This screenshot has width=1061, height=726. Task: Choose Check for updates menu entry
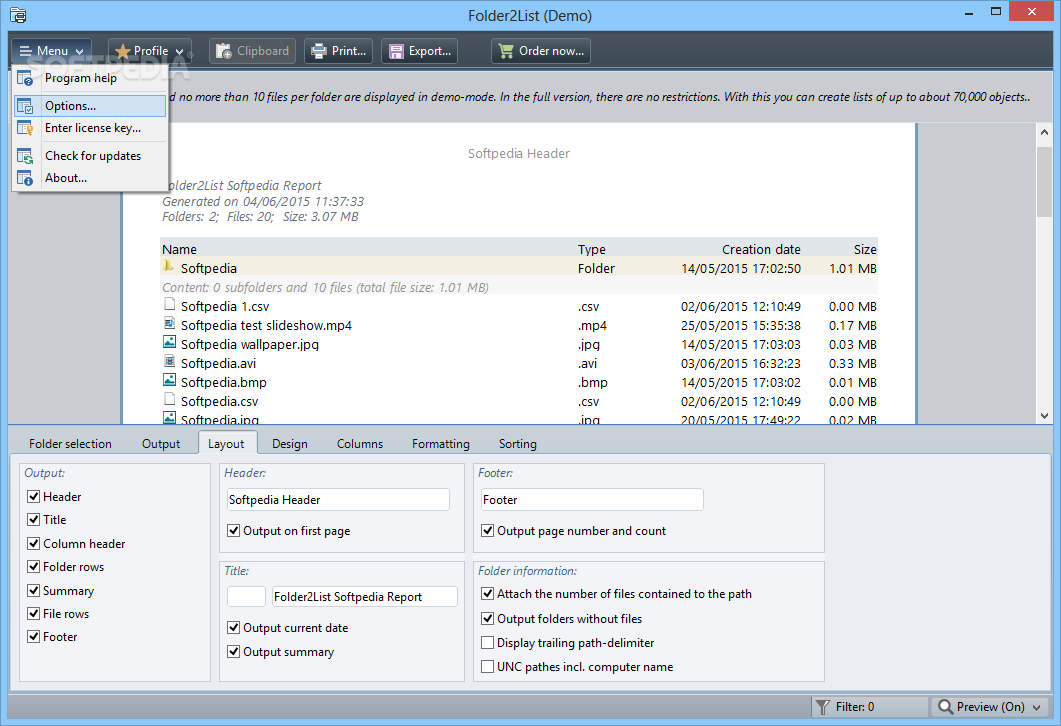tap(89, 156)
